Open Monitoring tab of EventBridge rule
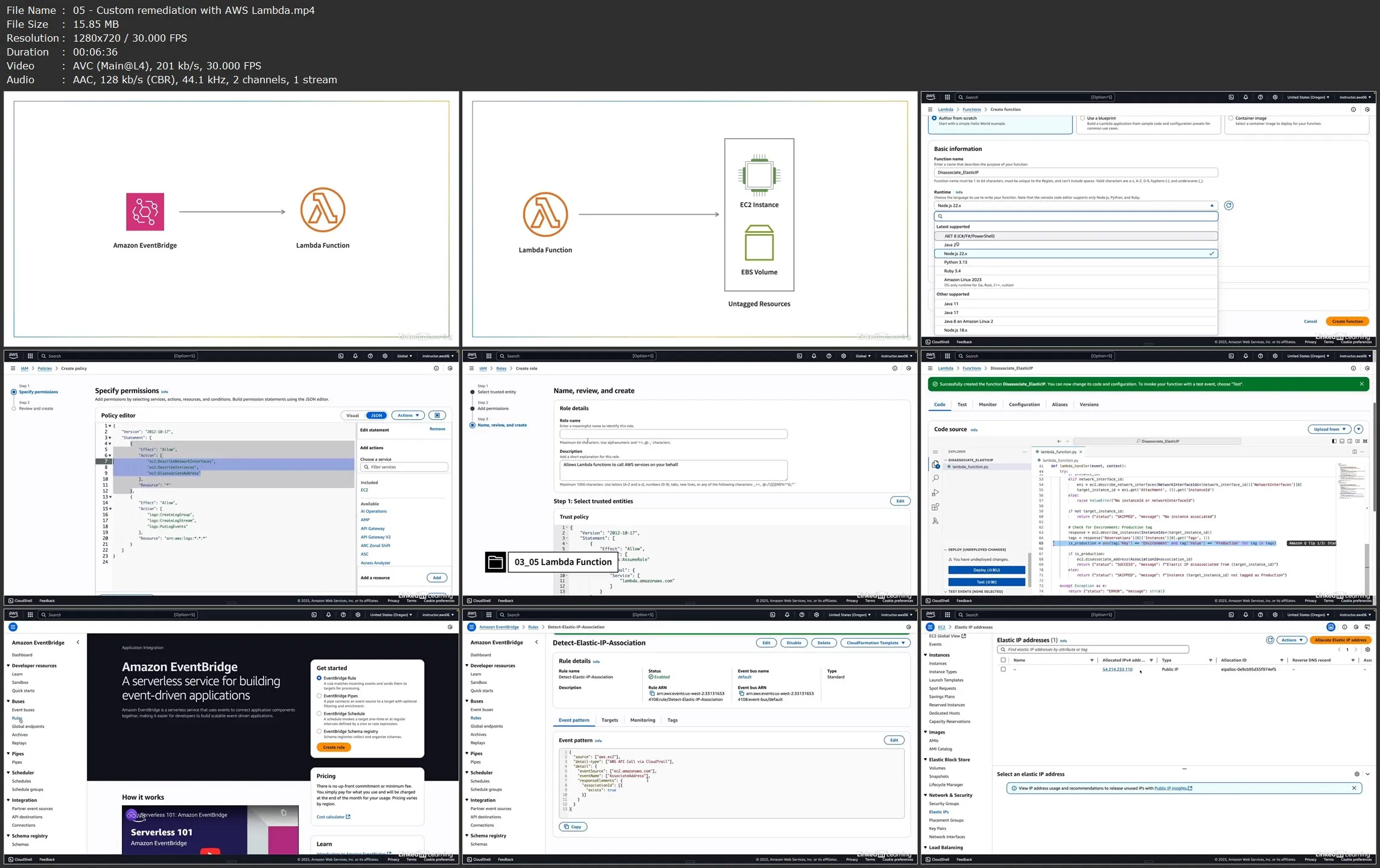1380x868 pixels. click(x=643, y=720)
